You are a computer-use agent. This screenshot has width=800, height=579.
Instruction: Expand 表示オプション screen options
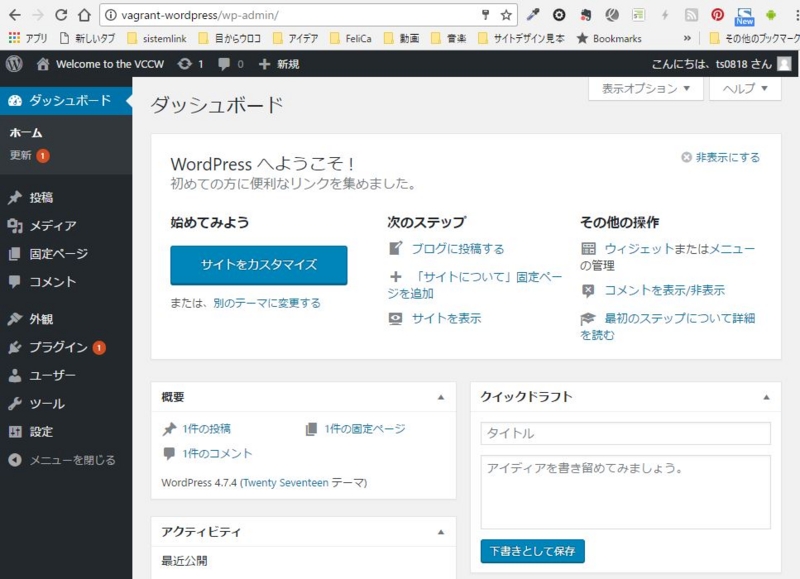pos(645,89)
